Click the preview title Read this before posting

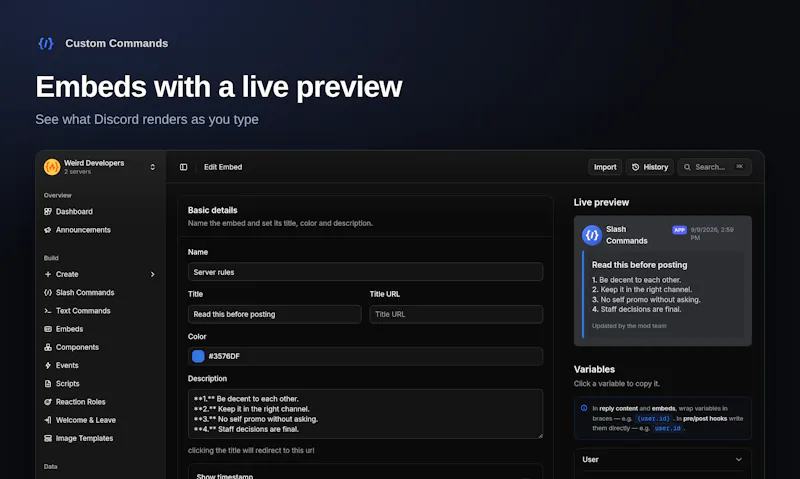point(639,265)
